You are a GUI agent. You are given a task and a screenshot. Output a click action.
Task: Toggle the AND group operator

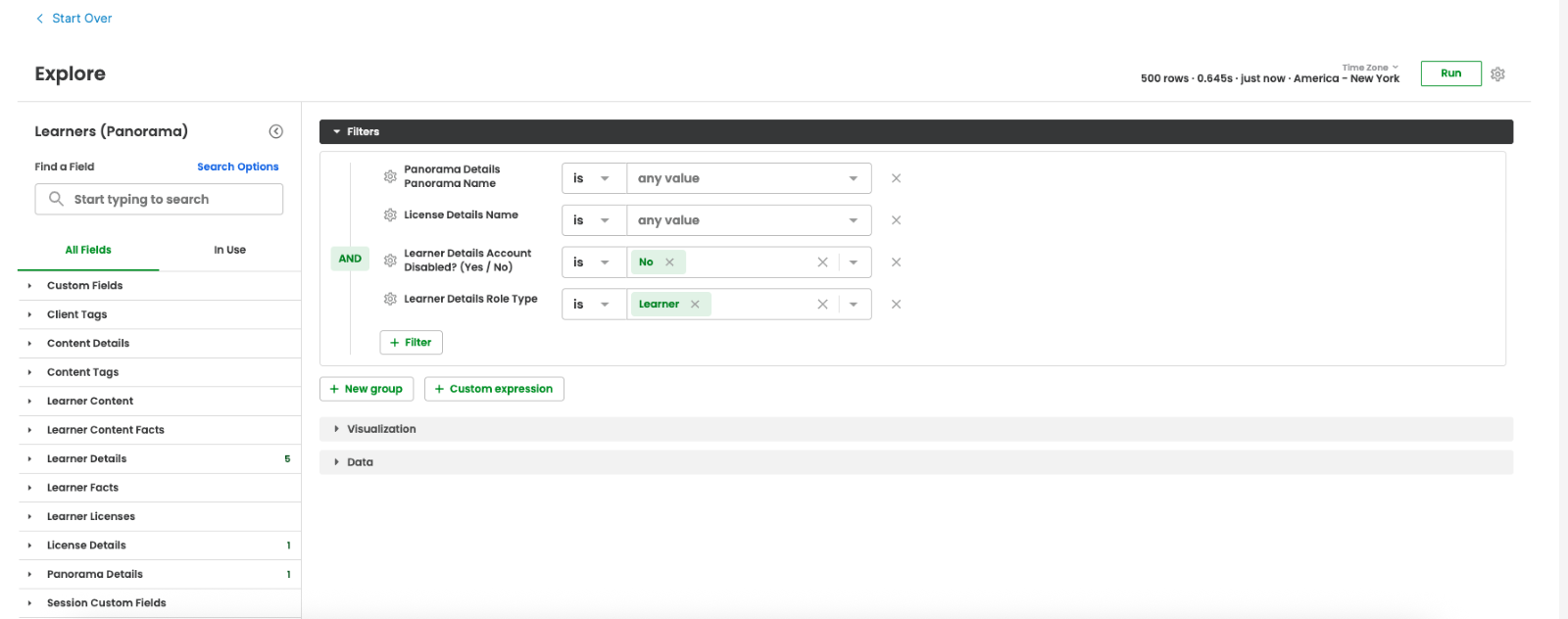[x=350, y=259]
